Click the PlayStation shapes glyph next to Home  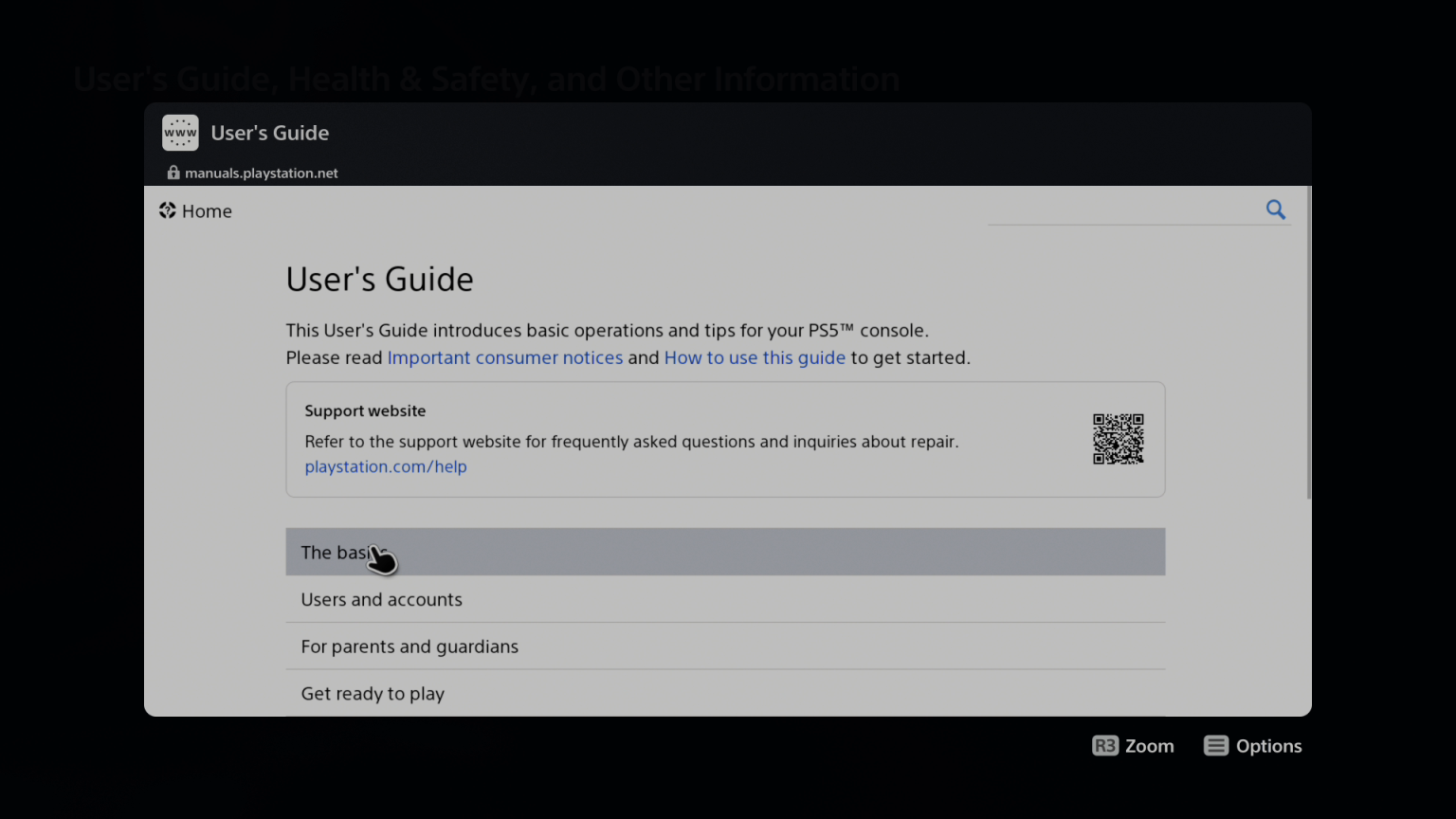168,210
